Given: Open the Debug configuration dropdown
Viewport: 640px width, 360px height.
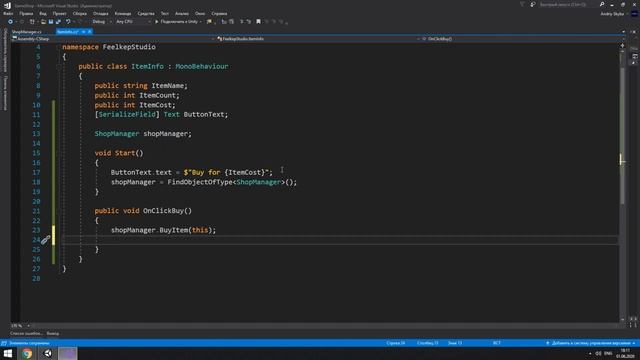Looking at the screenshot, I should click(x=102, y=22).
